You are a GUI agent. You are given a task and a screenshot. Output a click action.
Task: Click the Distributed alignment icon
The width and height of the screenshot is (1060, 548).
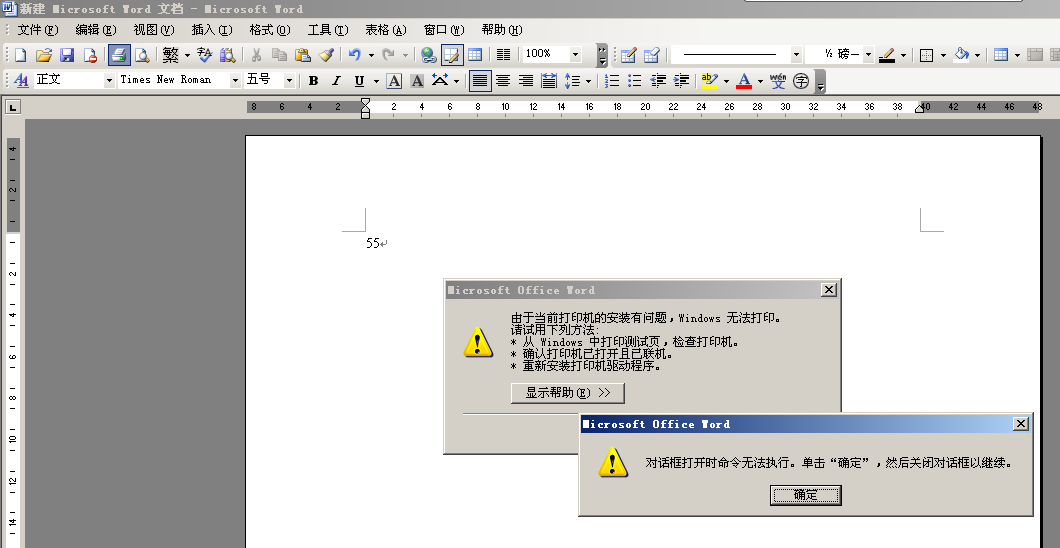tap(549, 81)
